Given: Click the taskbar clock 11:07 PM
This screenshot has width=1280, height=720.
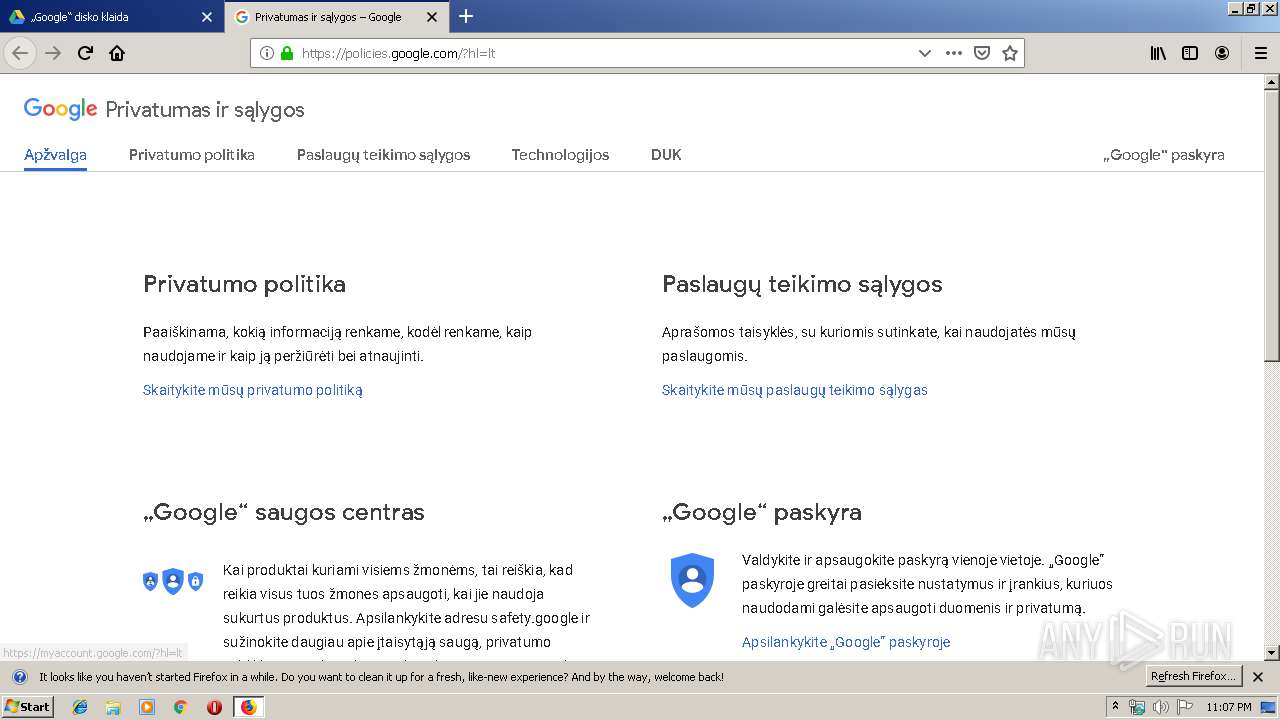Looking at the screenshot, I should 1228,707.
